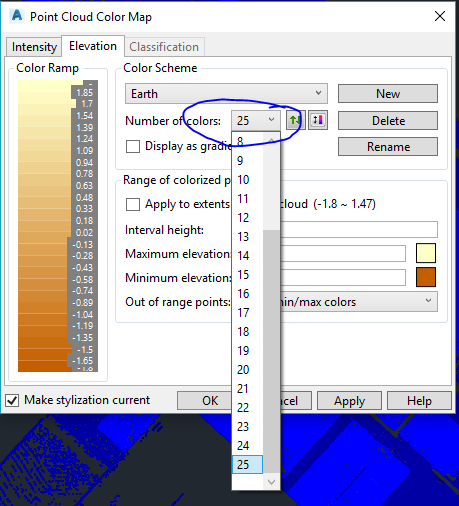Pick 14 from the colors list
459x506 pixels.
[247, 256]
